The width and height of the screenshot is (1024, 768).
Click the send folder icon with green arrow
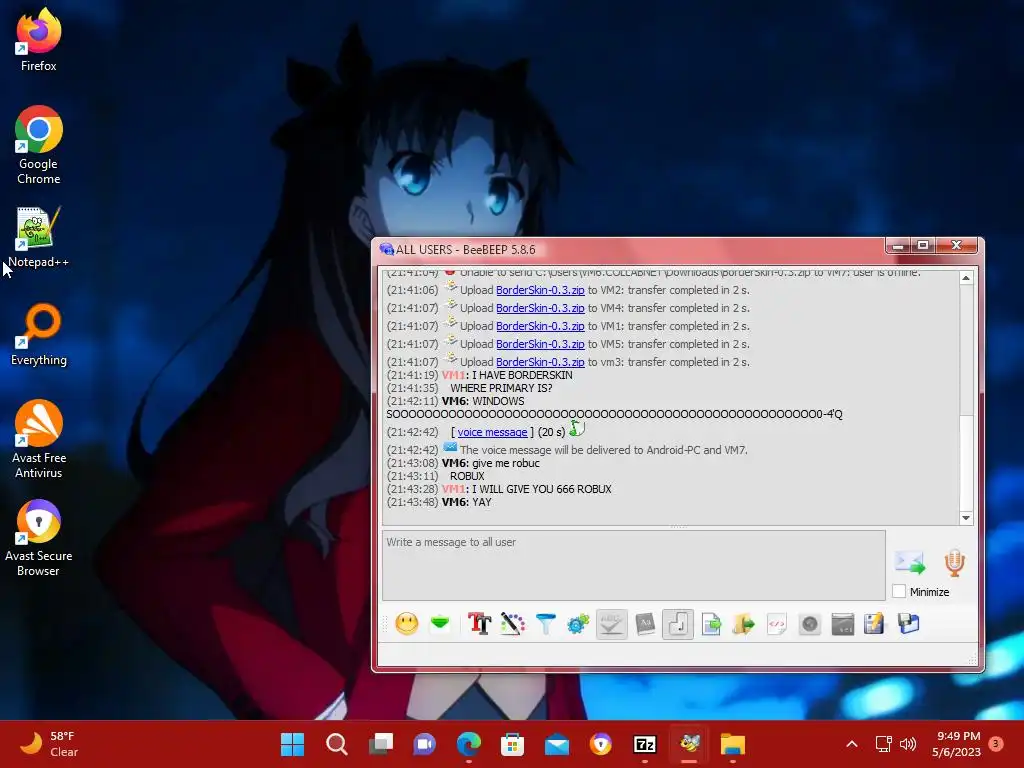tap(744, 624)
